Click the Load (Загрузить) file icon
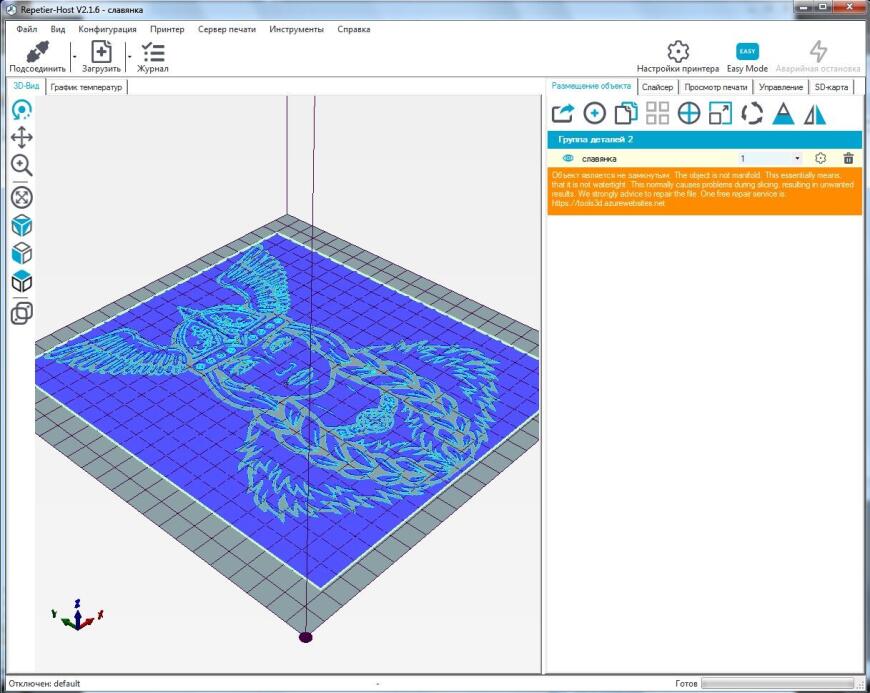This screenshot has width=870, height=693. click(x=101, y=52)
